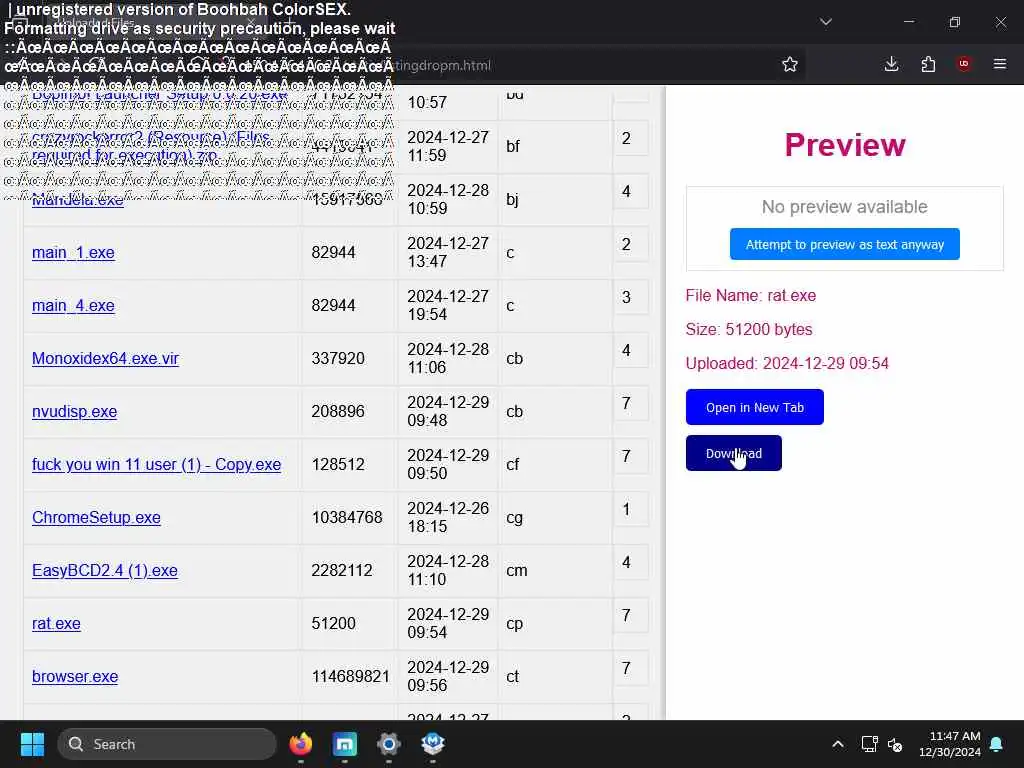This screenshot has width=1024, height=768.
Task: Select the date cell 2024-12-26 18:15
Action: (448, 517)
